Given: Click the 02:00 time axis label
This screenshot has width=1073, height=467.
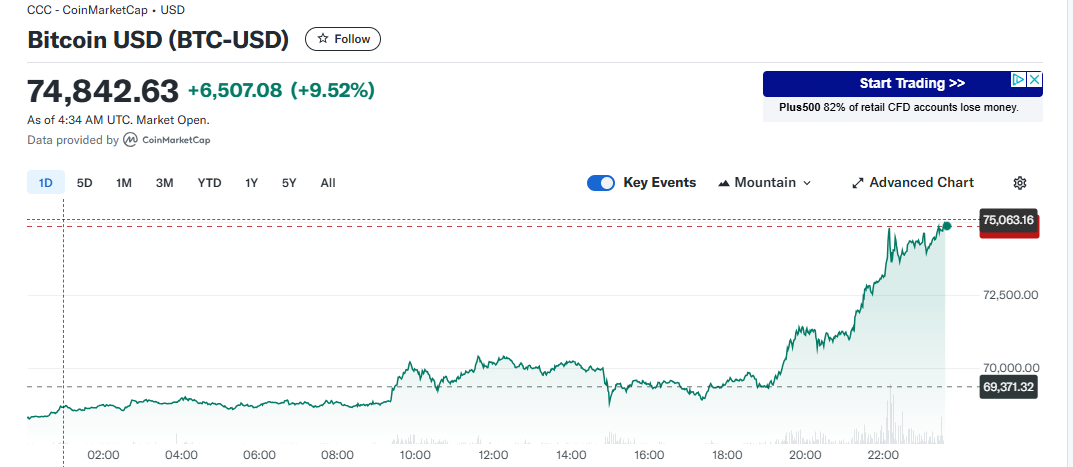Looking at the screenshot, I should tap(104, 455).
